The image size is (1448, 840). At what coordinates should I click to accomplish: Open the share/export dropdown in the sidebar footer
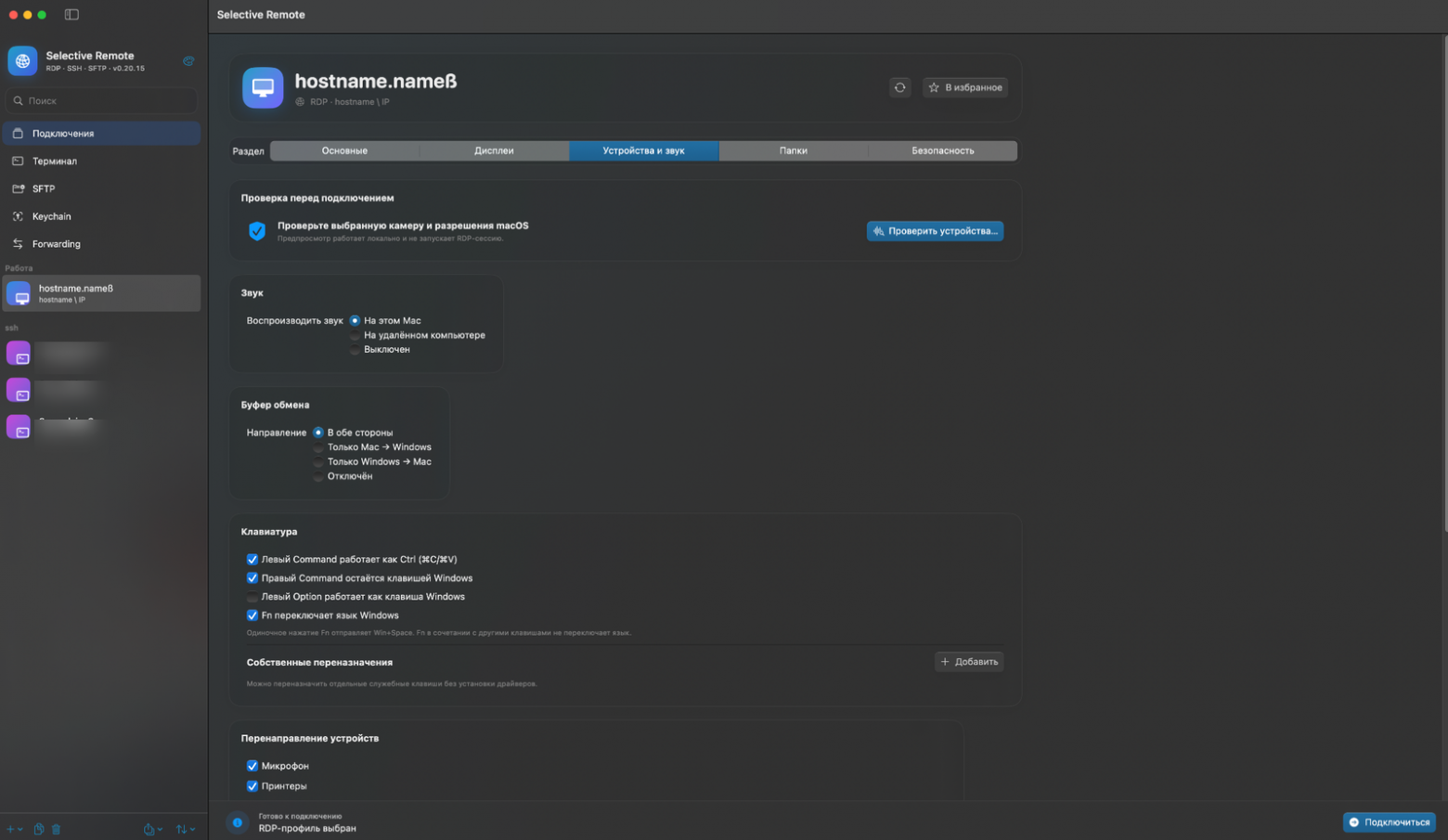point(153,829)
